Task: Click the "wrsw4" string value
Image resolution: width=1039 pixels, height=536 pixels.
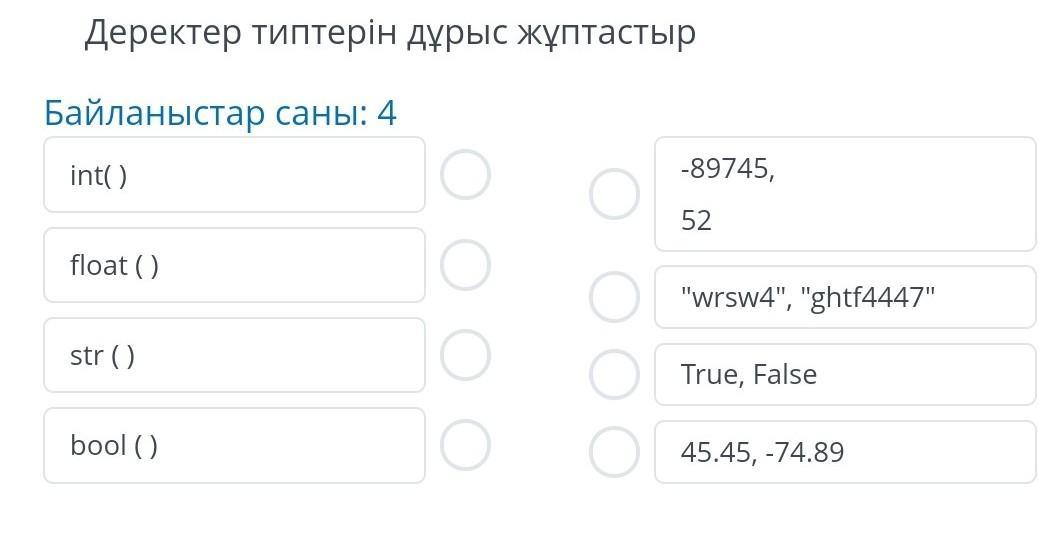Action: coord(730,297)
